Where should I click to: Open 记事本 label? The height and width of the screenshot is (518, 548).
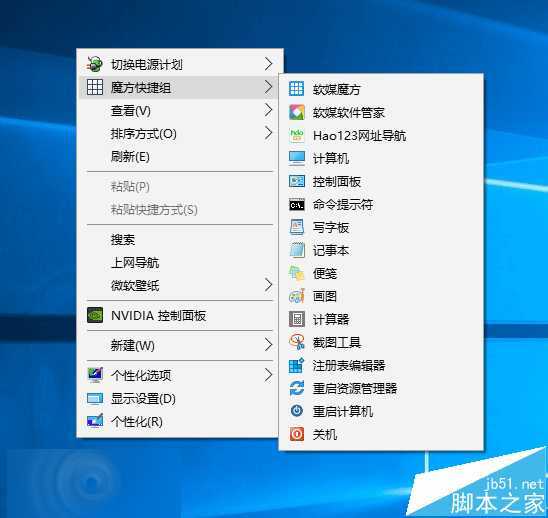331,251
